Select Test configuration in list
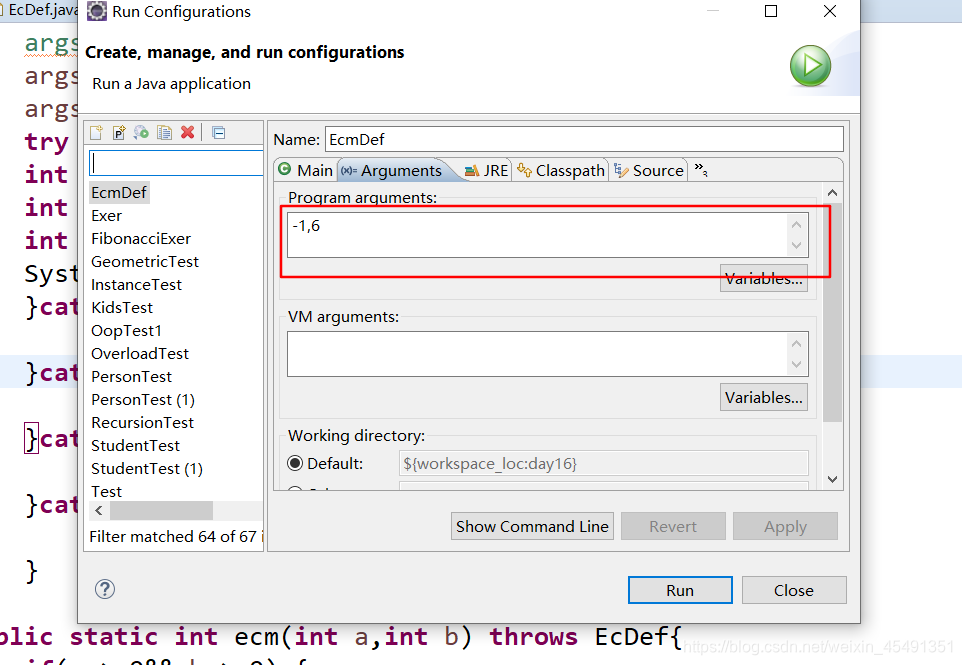 click(107, 491)
